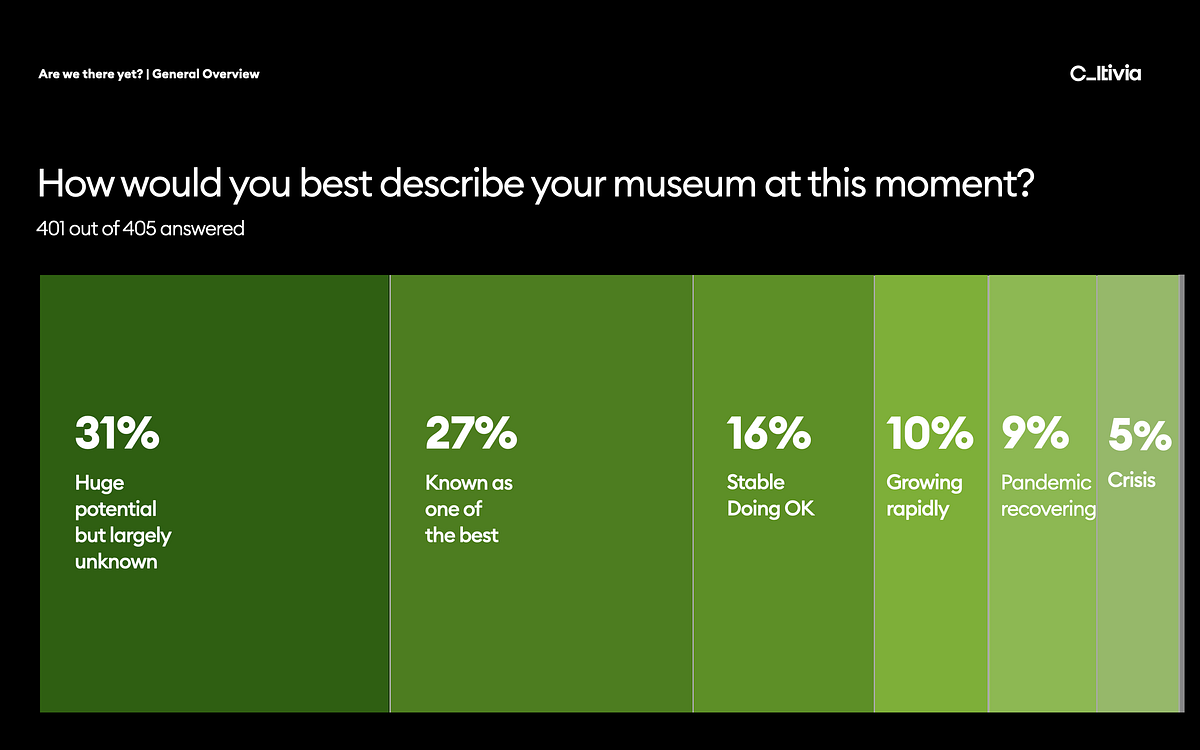Screen dimensions: 1200x750
Task: Click the 'General Overview' breadcrumb text
Action: (206, 74)
